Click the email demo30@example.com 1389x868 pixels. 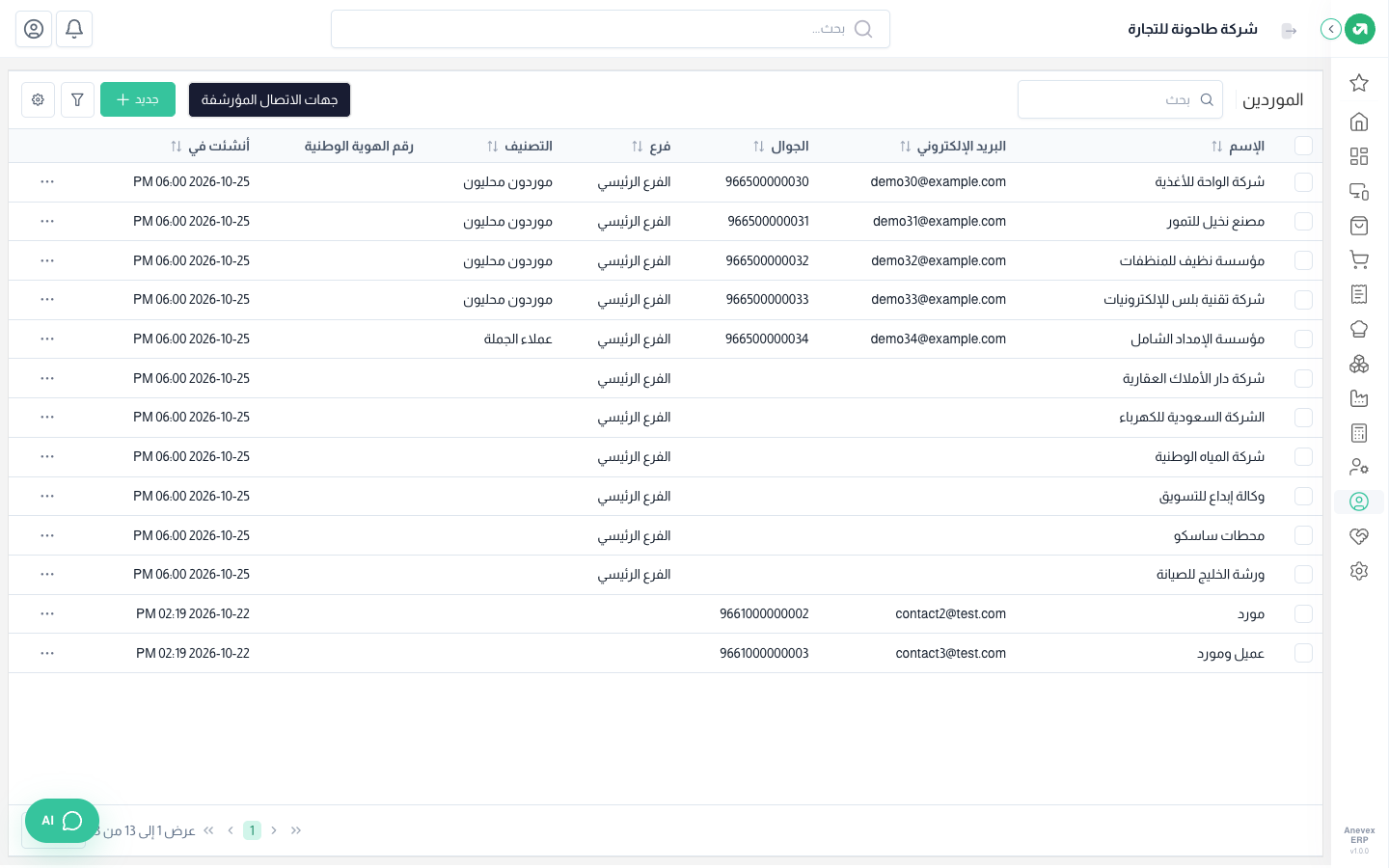click(938, 181)
